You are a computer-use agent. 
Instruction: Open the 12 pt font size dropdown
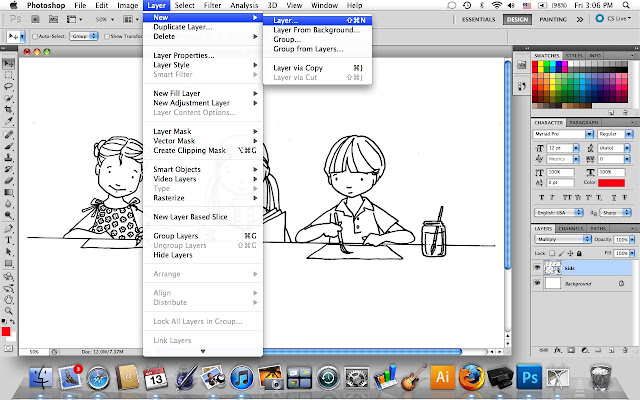(x=576, y=148)
